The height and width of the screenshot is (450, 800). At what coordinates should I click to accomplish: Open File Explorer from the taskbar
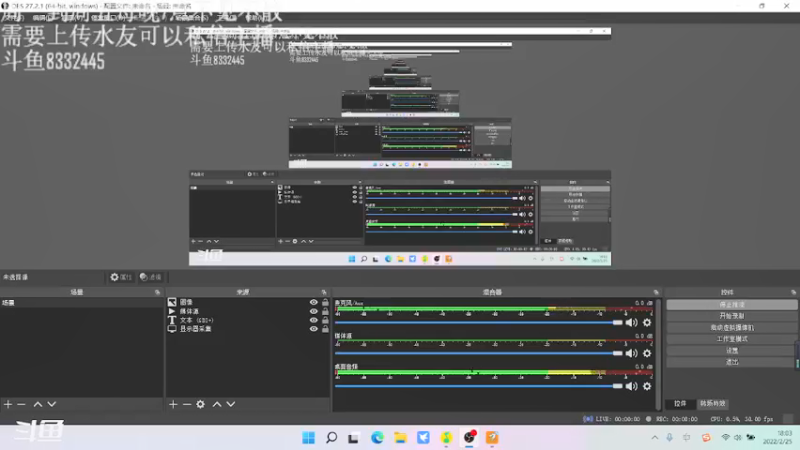coord(400,438)
